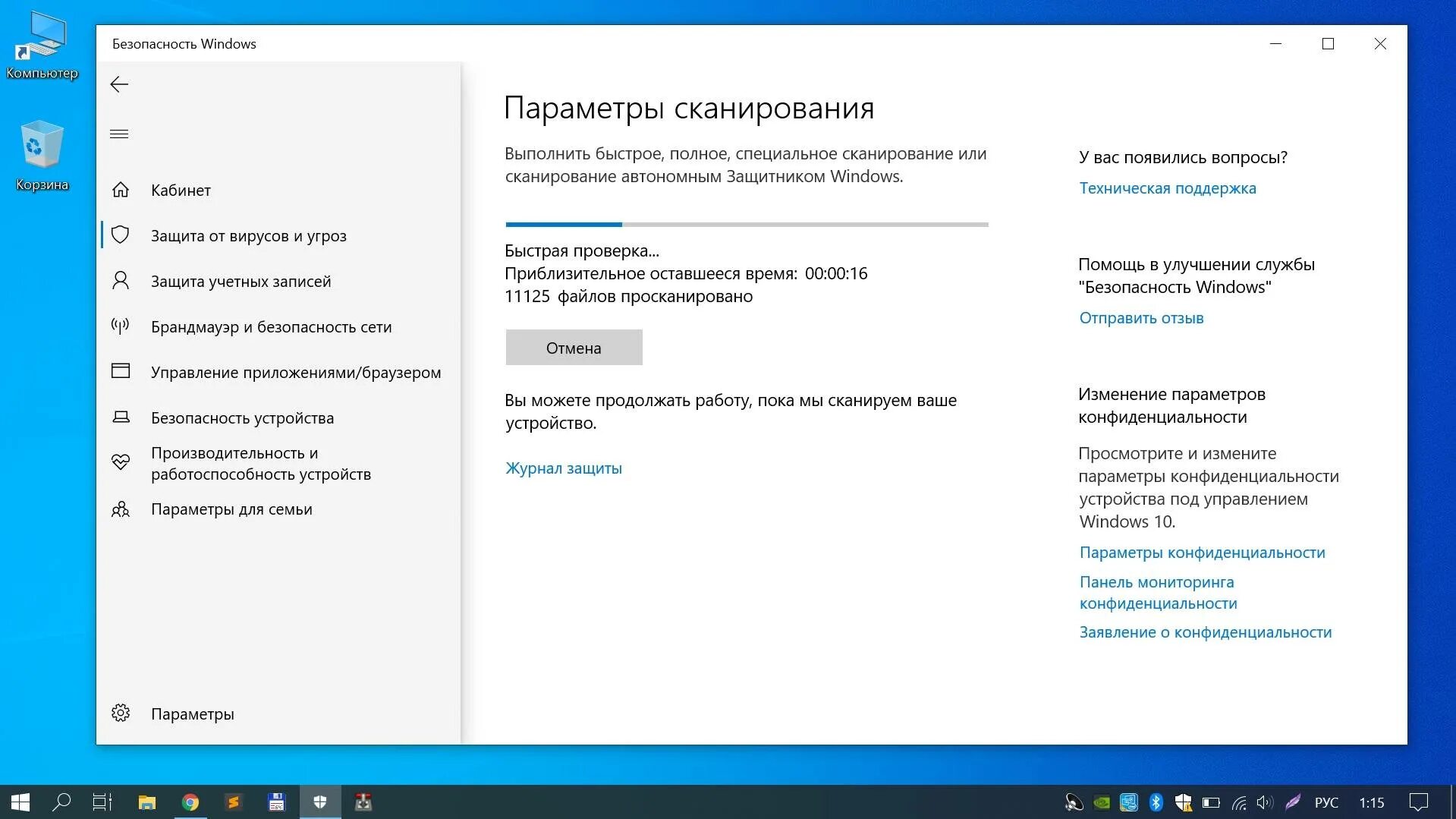Open Параметры at sidebar bottom
This screenshot has width=1456, height=819.
click(279, 714)
